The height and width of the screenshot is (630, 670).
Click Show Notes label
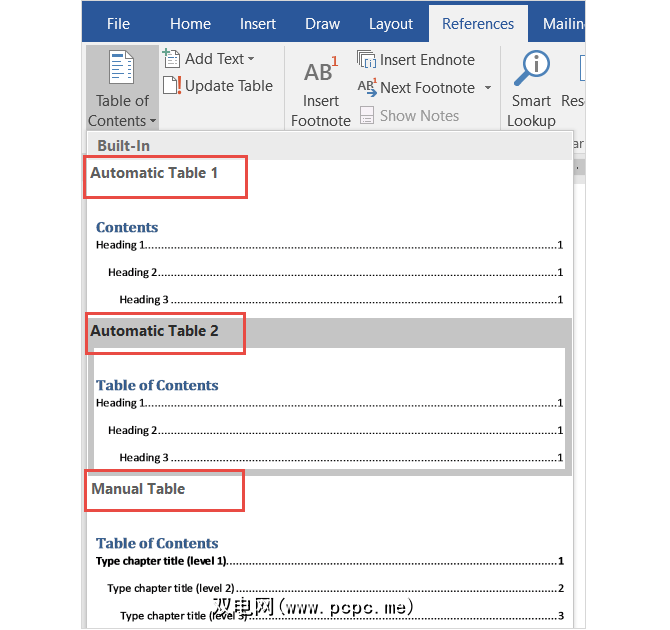point(419,116)
